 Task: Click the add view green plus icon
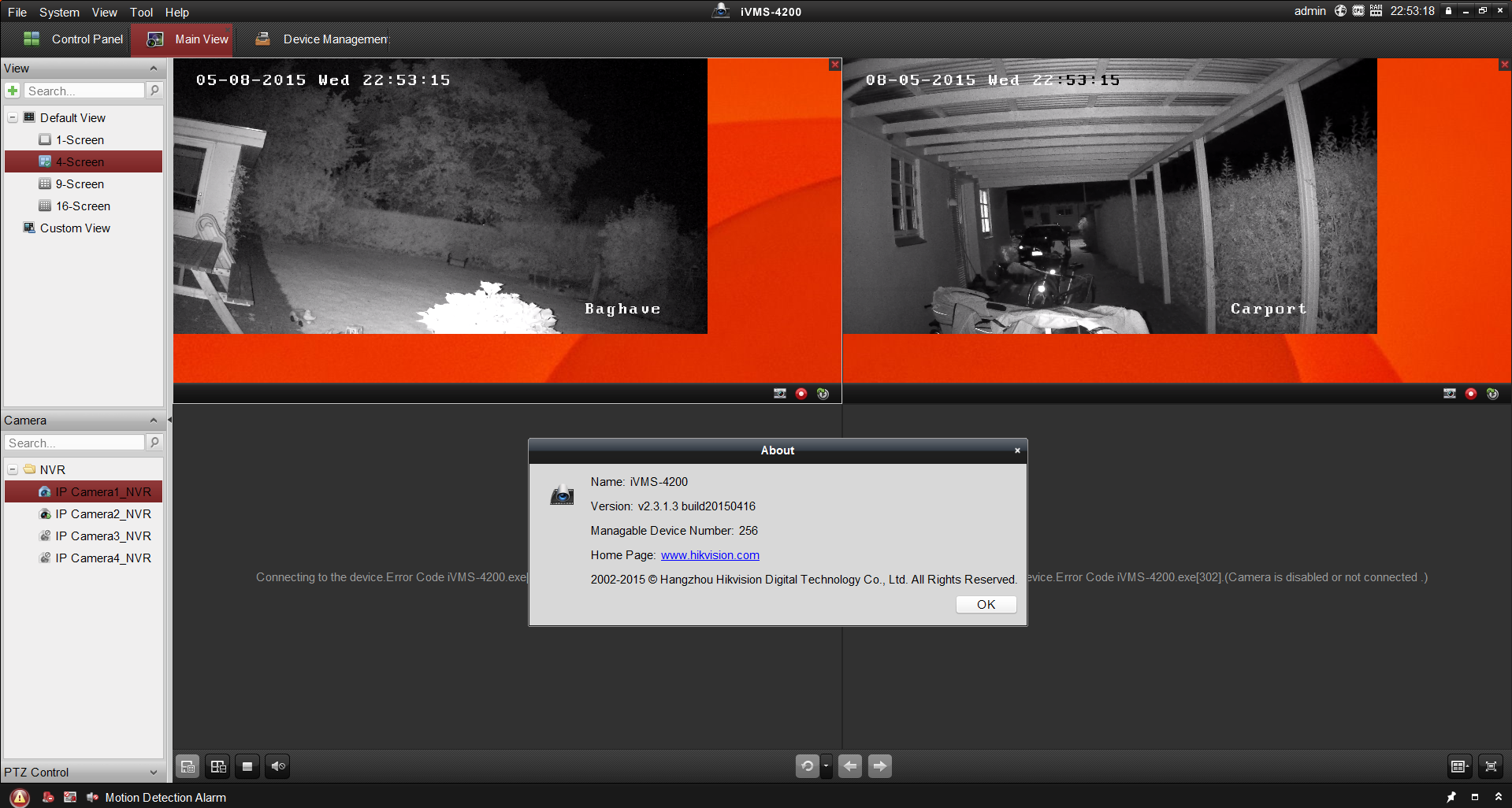pos(13,91)
